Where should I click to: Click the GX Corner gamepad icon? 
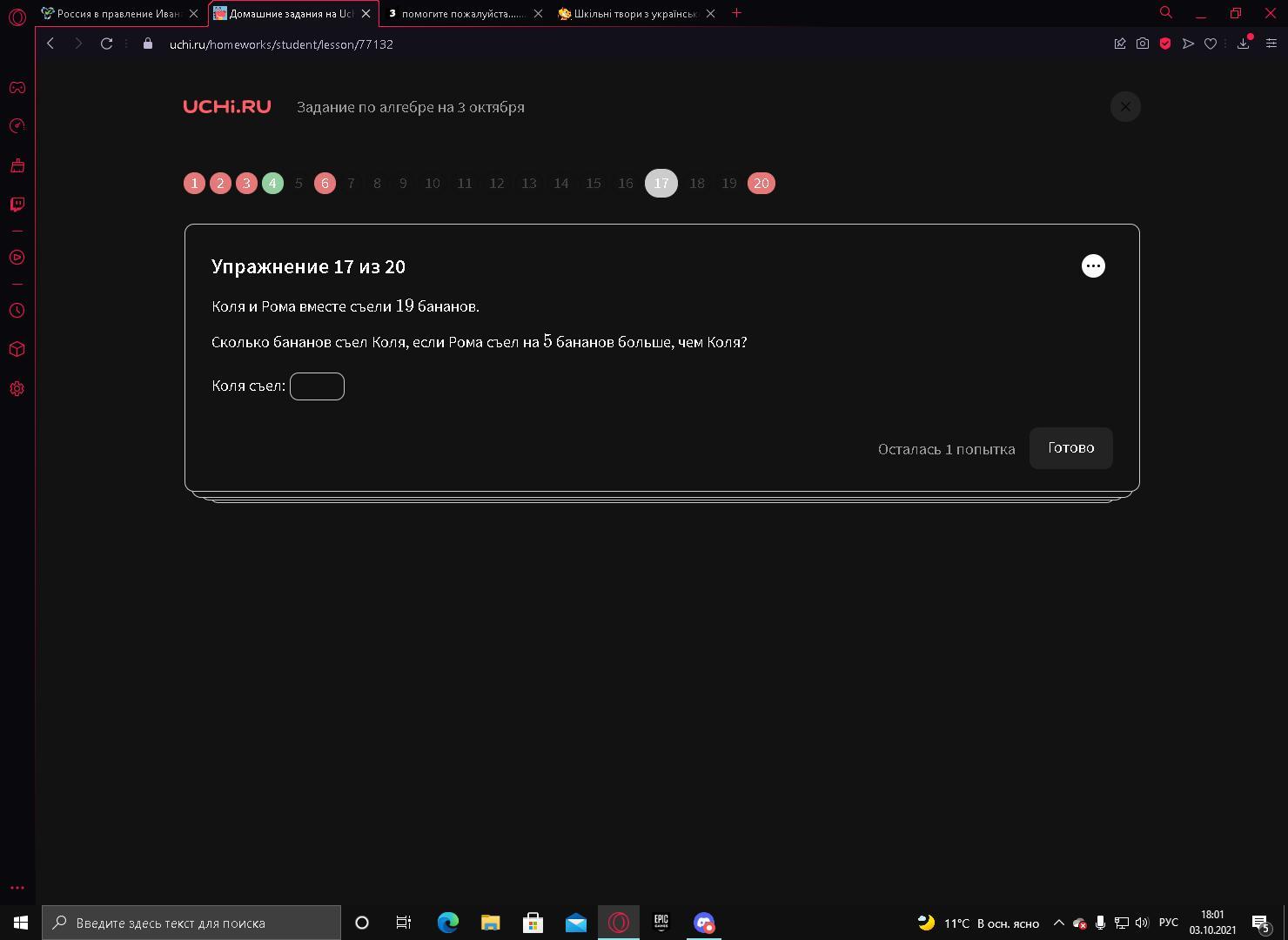coord(17,87)
